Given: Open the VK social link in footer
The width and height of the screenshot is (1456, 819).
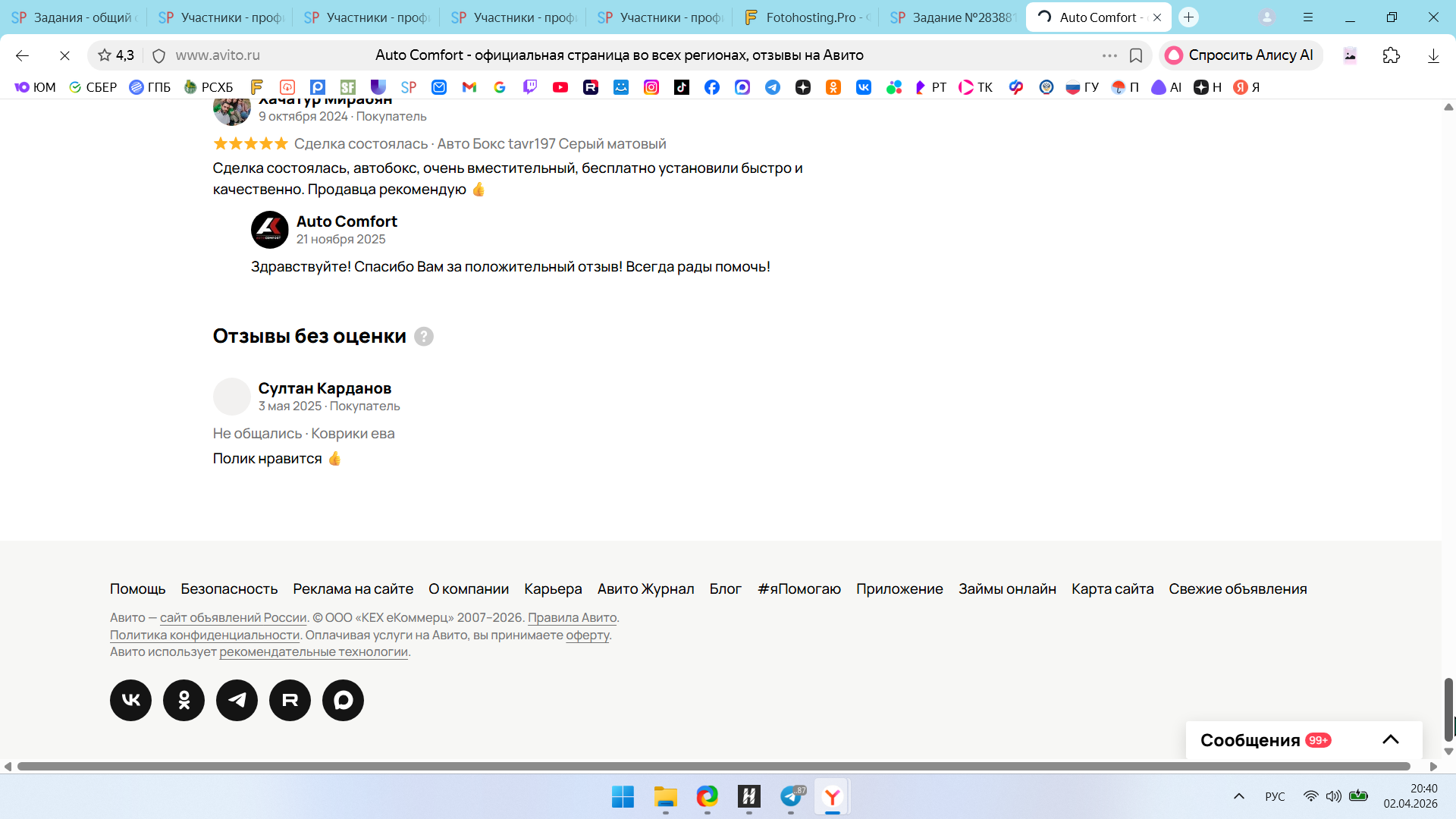Looking at the screenshot, I should coord(130,700).
